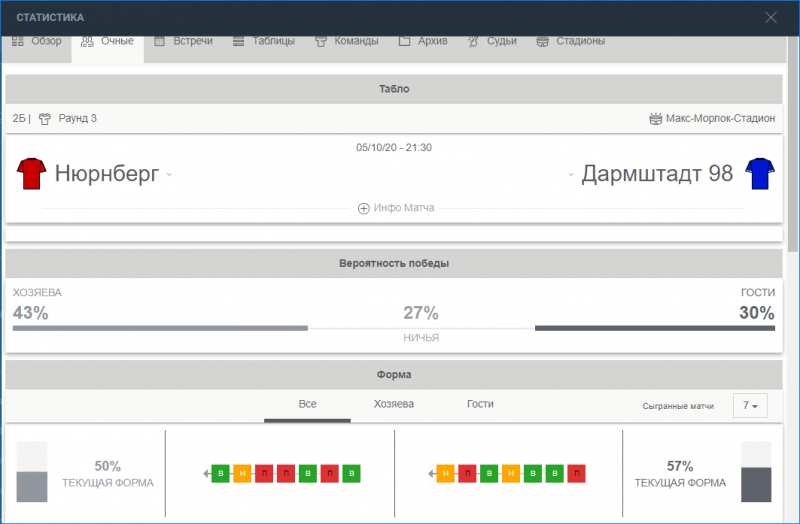Click the last red П square in Дармштадт form

(577, 473)
